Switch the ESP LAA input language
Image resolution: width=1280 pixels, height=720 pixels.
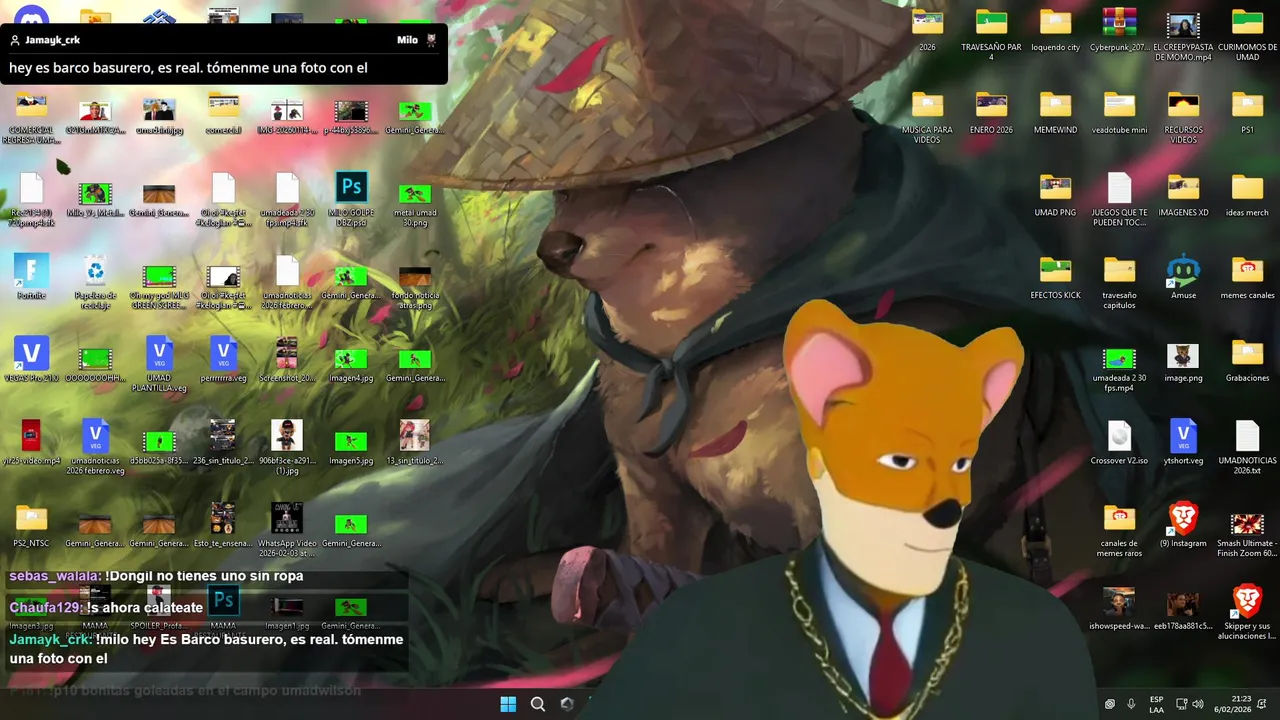(1156, 704)
